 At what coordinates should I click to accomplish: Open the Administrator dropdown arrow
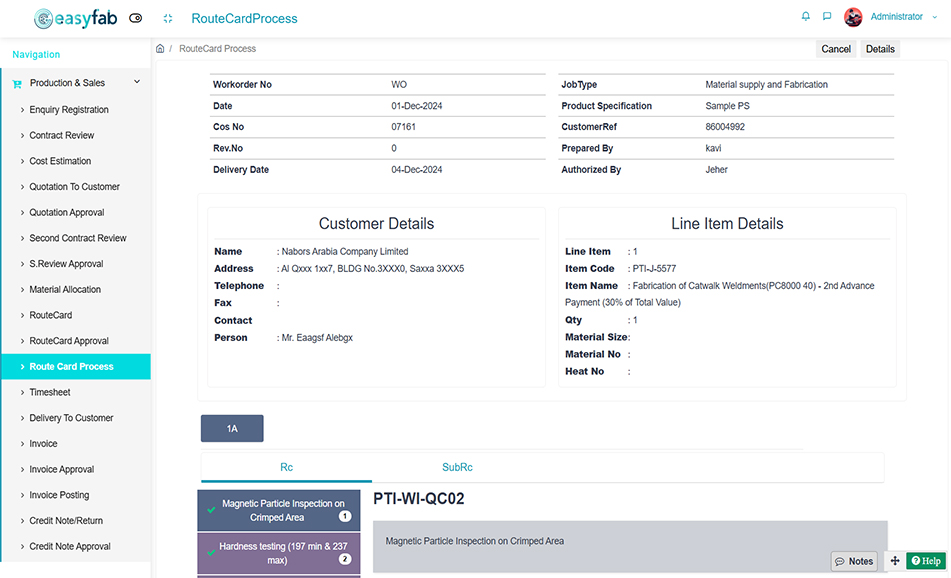point(935,17)
